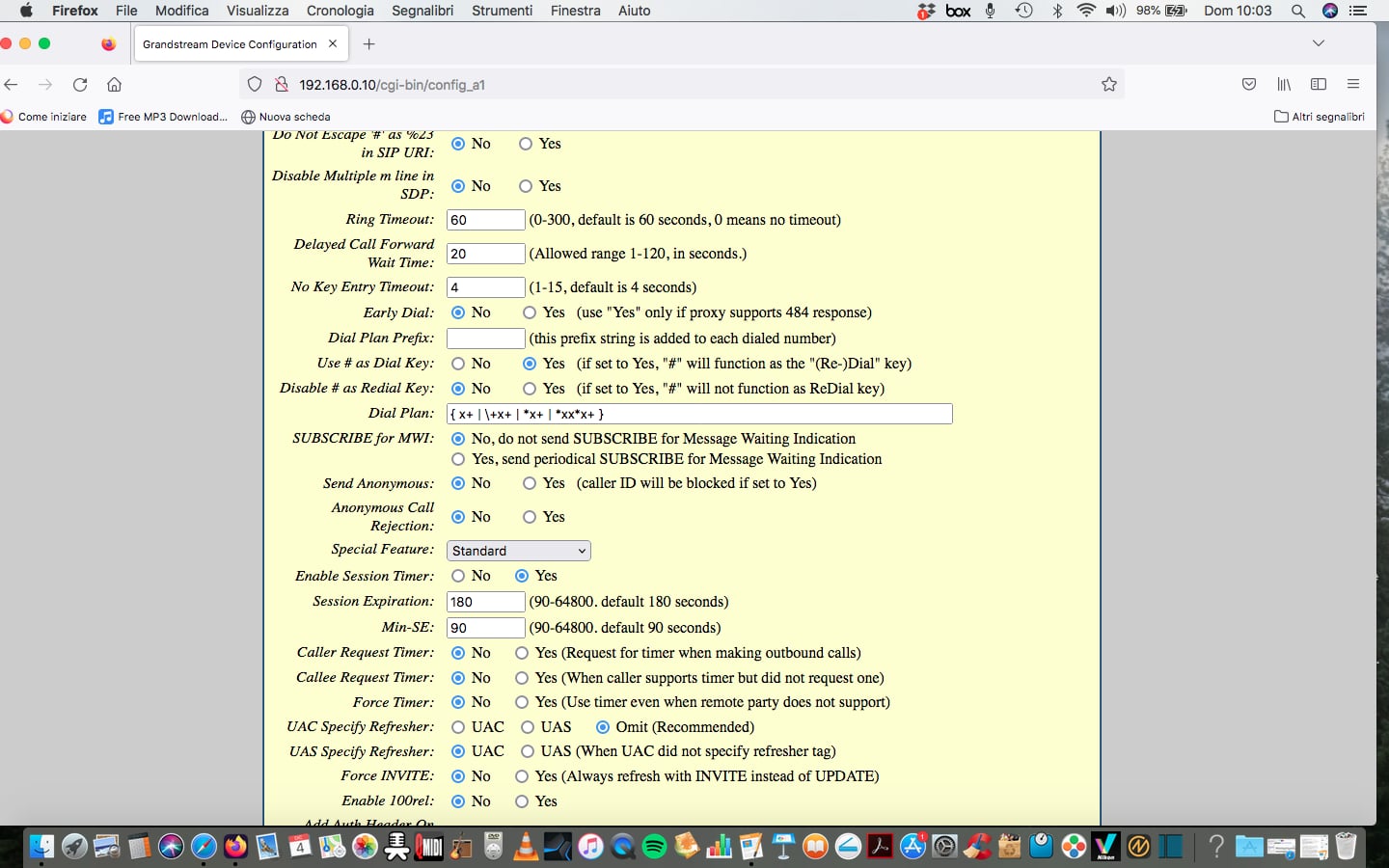Open the Cronologia menu
The width and height of the screenshot is (1389, 868).
pos(340,11)
